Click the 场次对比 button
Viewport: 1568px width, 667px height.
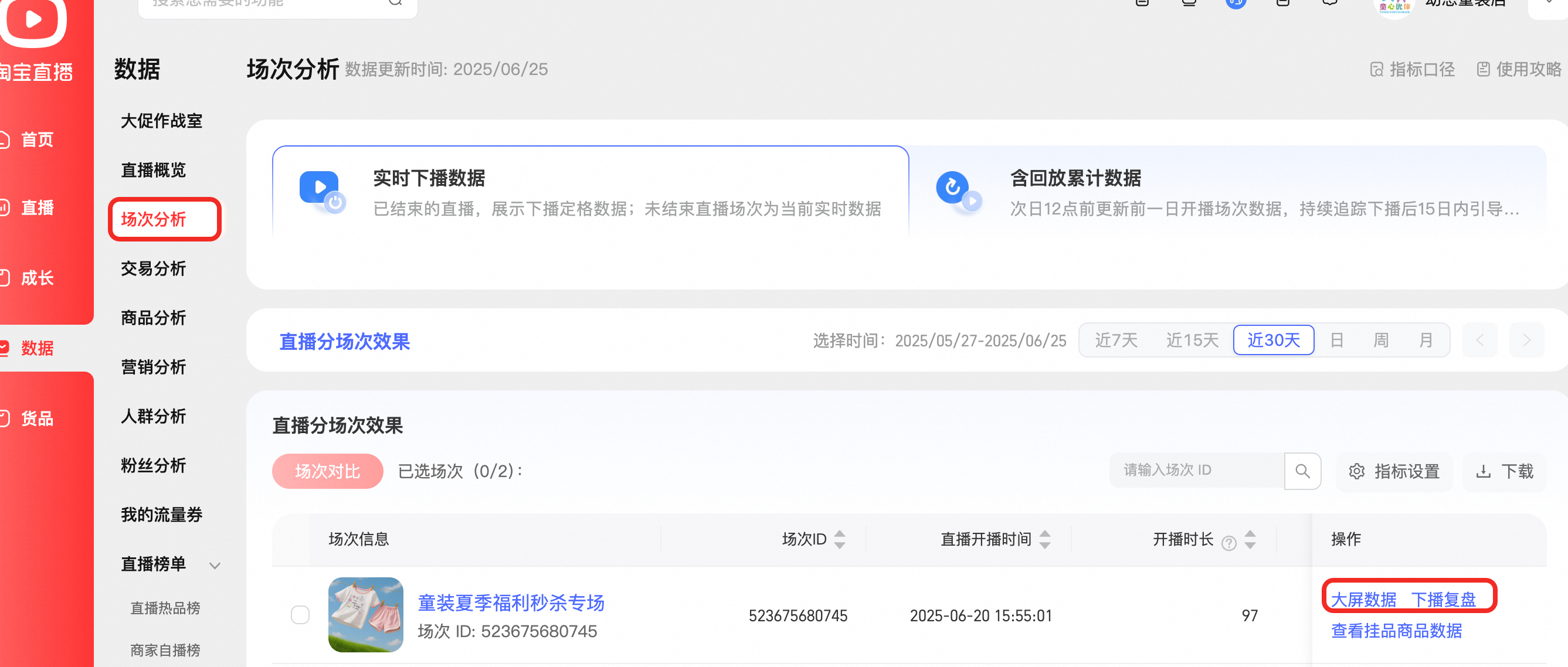(327, 471)
